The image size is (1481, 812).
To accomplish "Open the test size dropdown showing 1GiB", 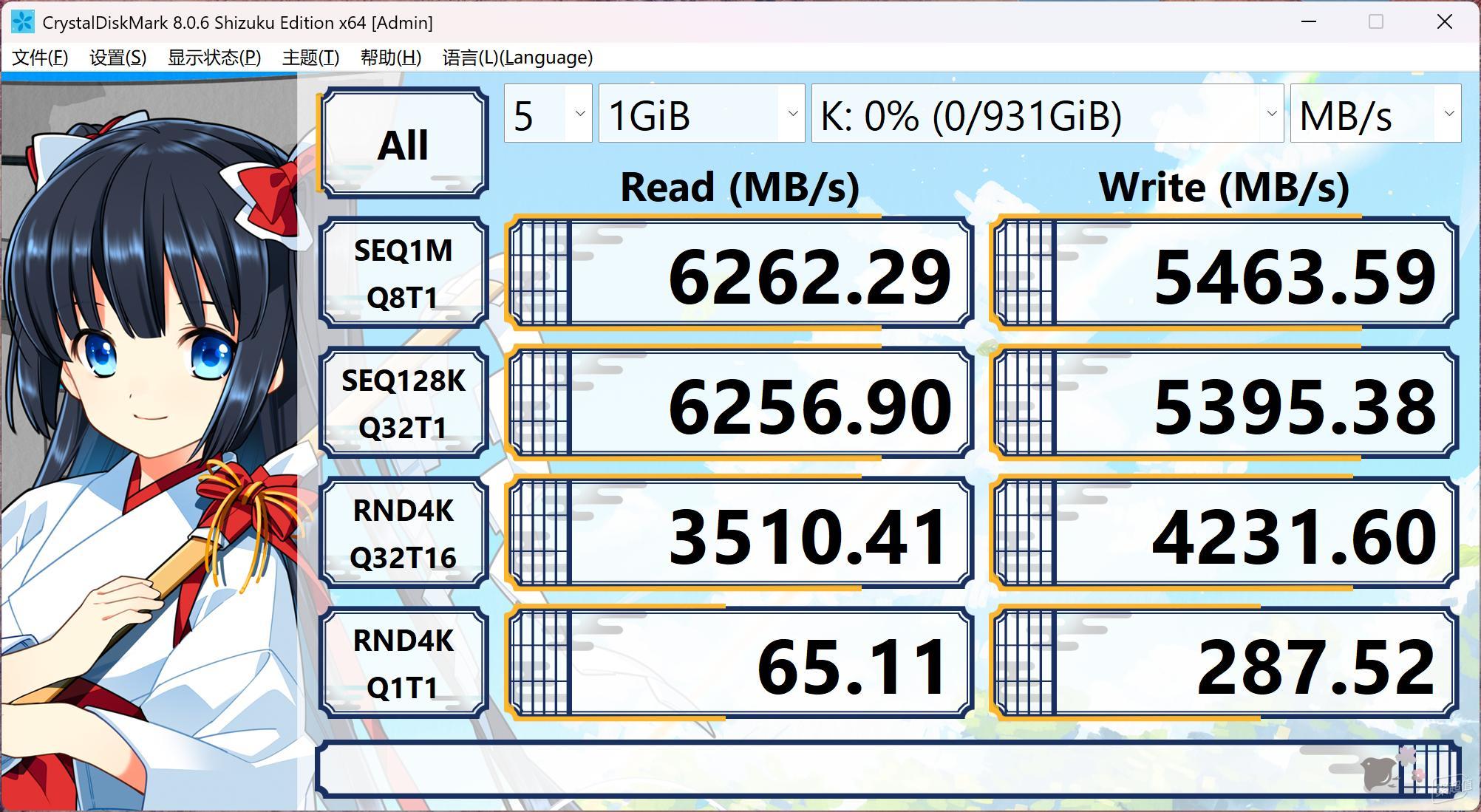I will coord(701,113).
